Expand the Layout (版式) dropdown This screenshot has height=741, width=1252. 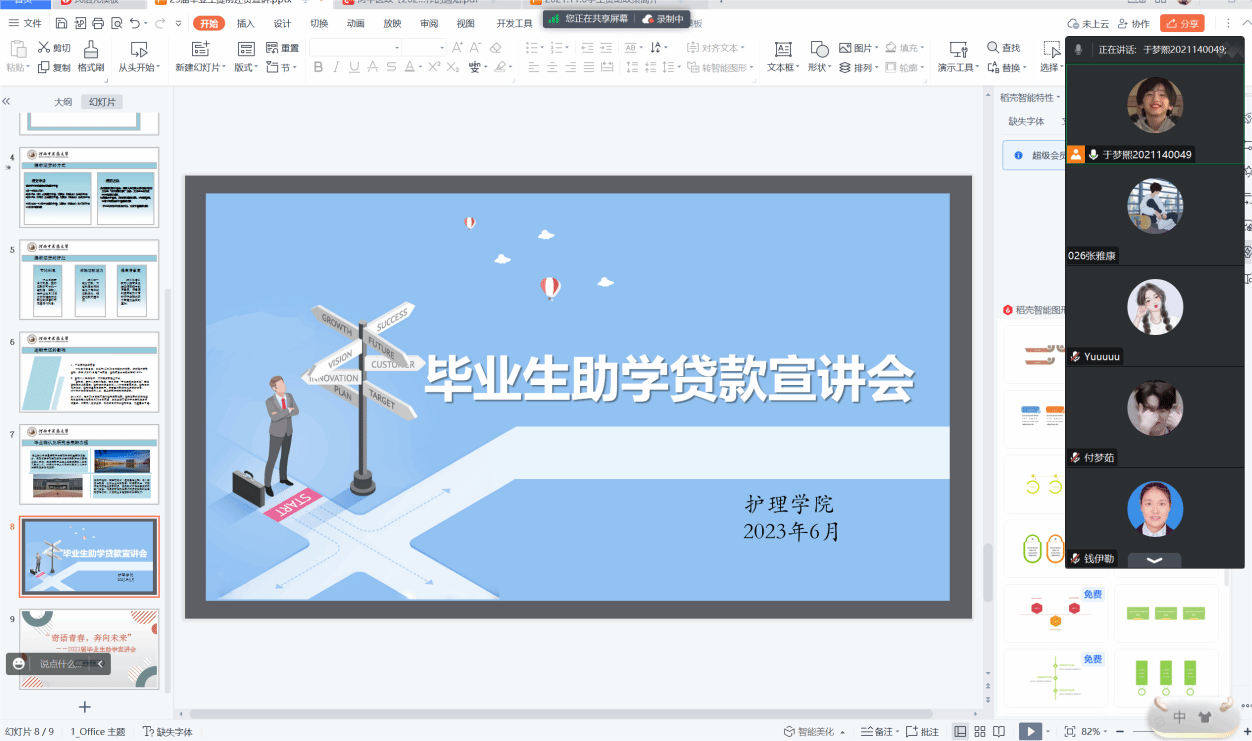[x=246, y=68]
